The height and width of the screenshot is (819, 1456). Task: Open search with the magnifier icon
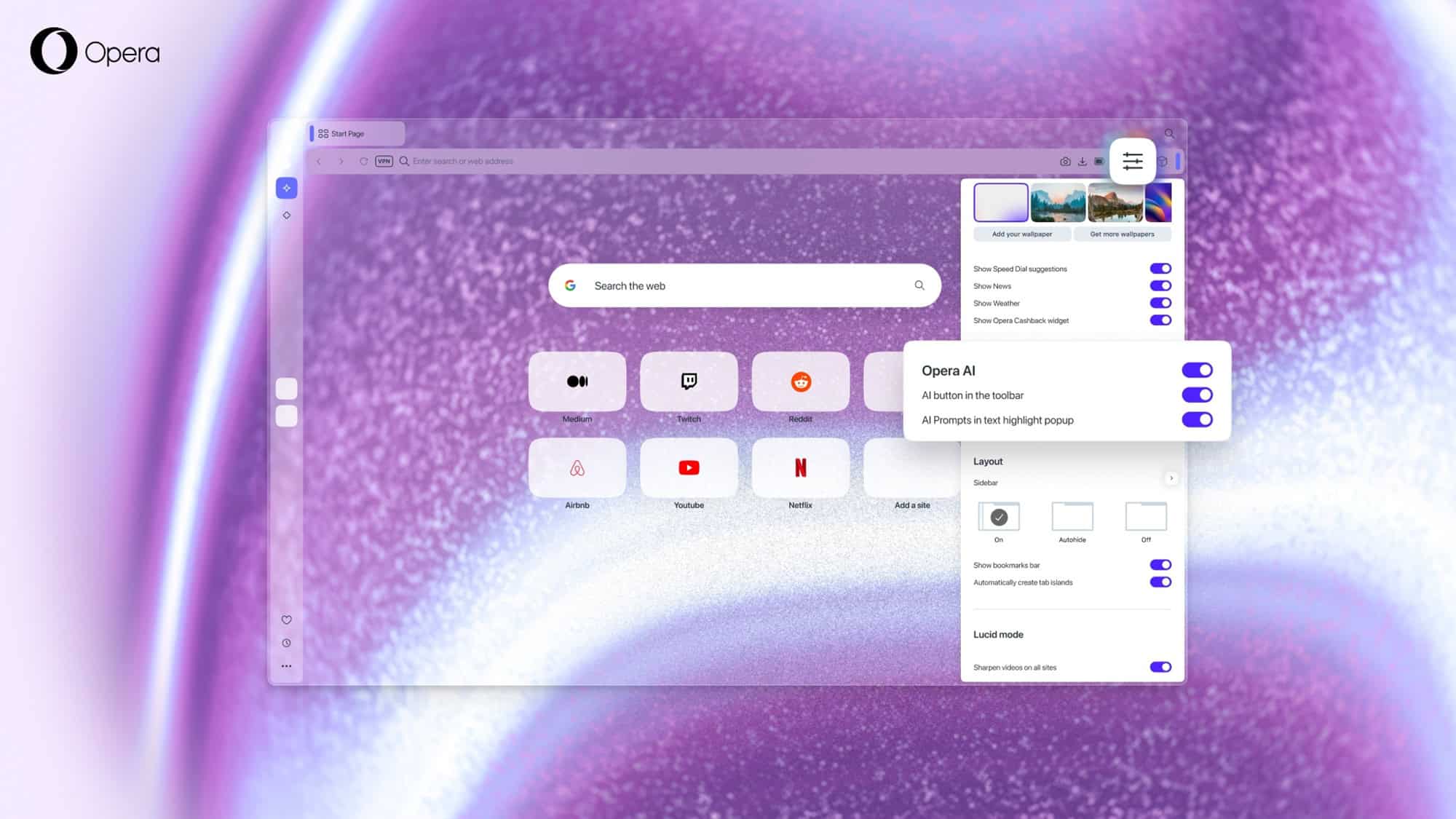[1170, 134]
